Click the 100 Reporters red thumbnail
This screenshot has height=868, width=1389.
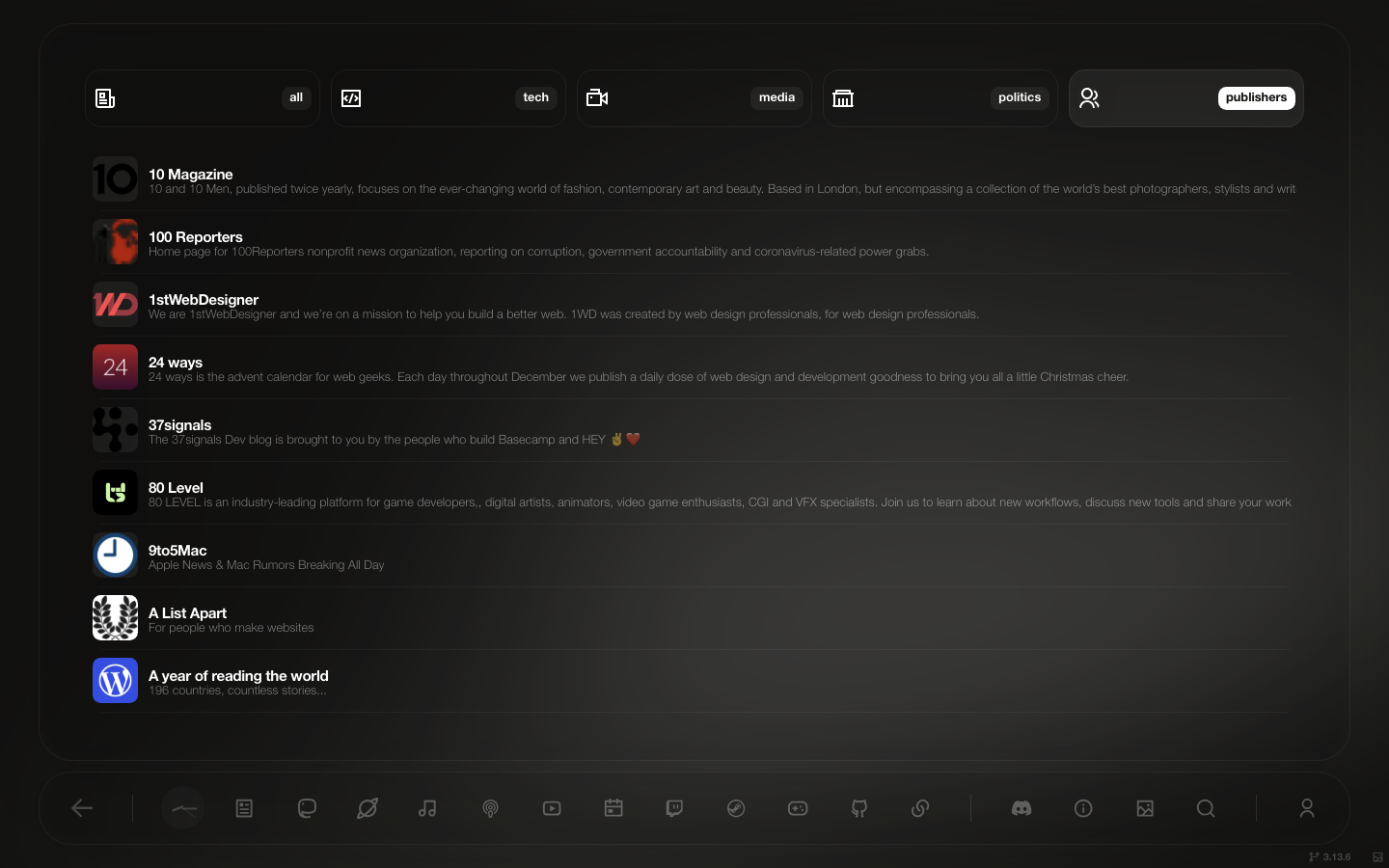click(x=115, y=242)
